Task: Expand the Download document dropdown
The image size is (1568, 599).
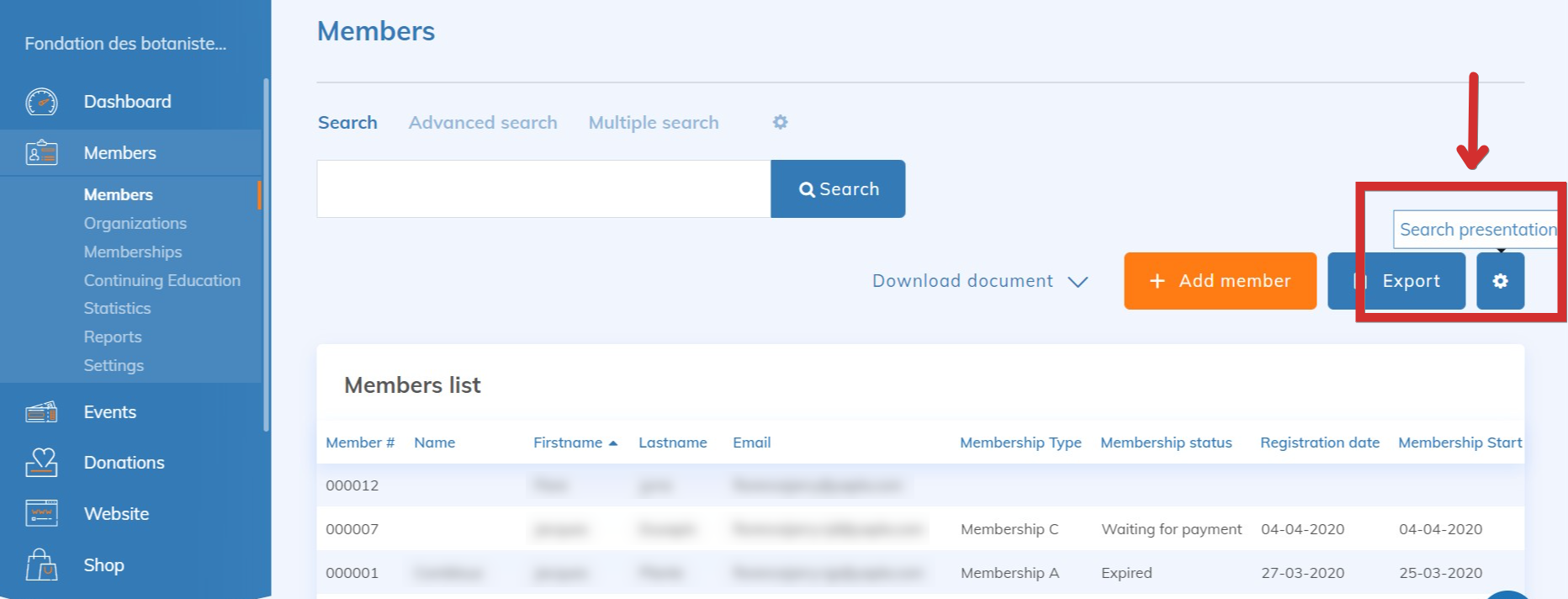Action: [980, 281]
